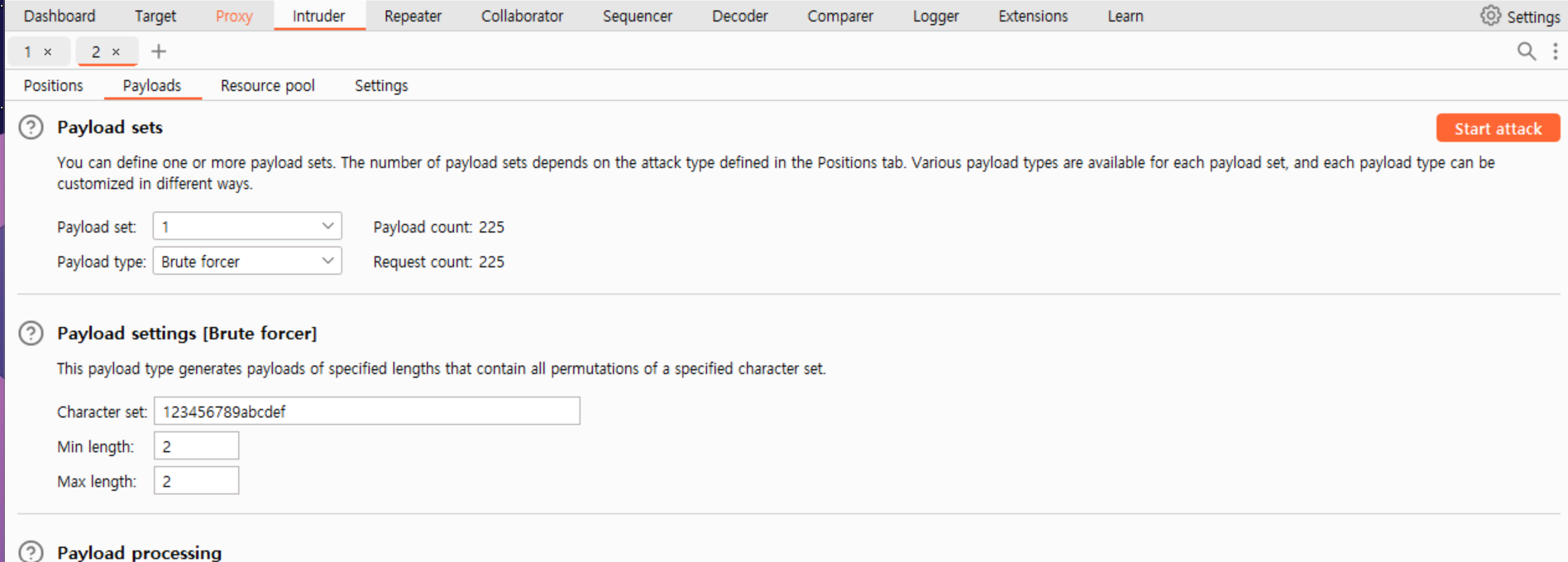
Task: Open the Resource pool sub-tab
Action: click(267, 85)
